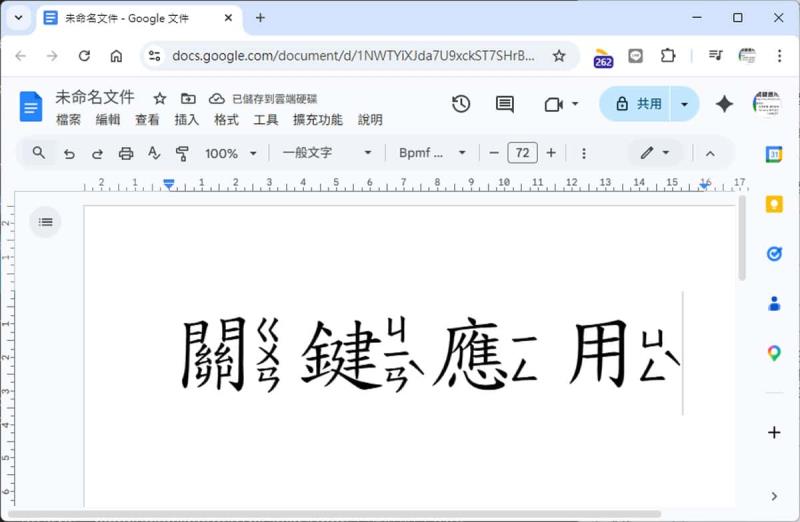Open the comments panel icon
Viewport: 800px width, 522px height.
(505, 105)
